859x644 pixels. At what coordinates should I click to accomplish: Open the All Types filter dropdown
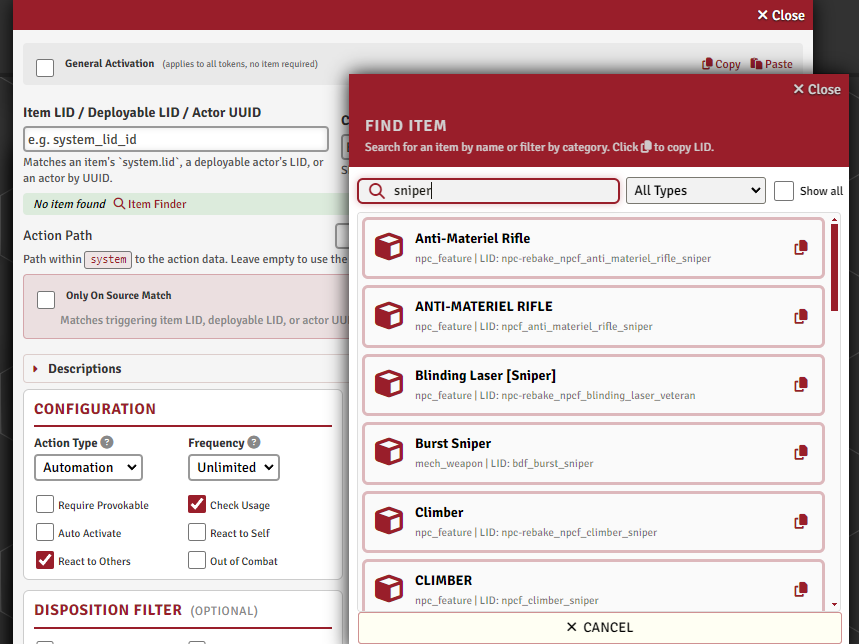pyautogui.click(x=695, y=191)
